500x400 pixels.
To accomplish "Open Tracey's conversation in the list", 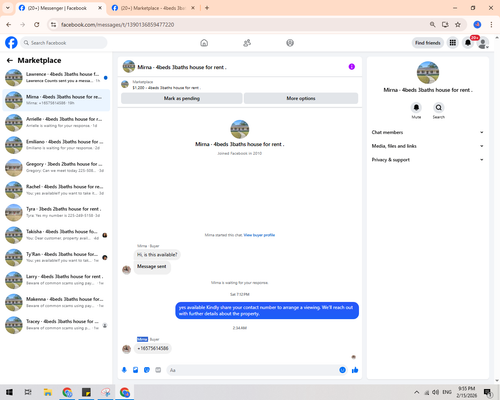I will click(56, 325).
